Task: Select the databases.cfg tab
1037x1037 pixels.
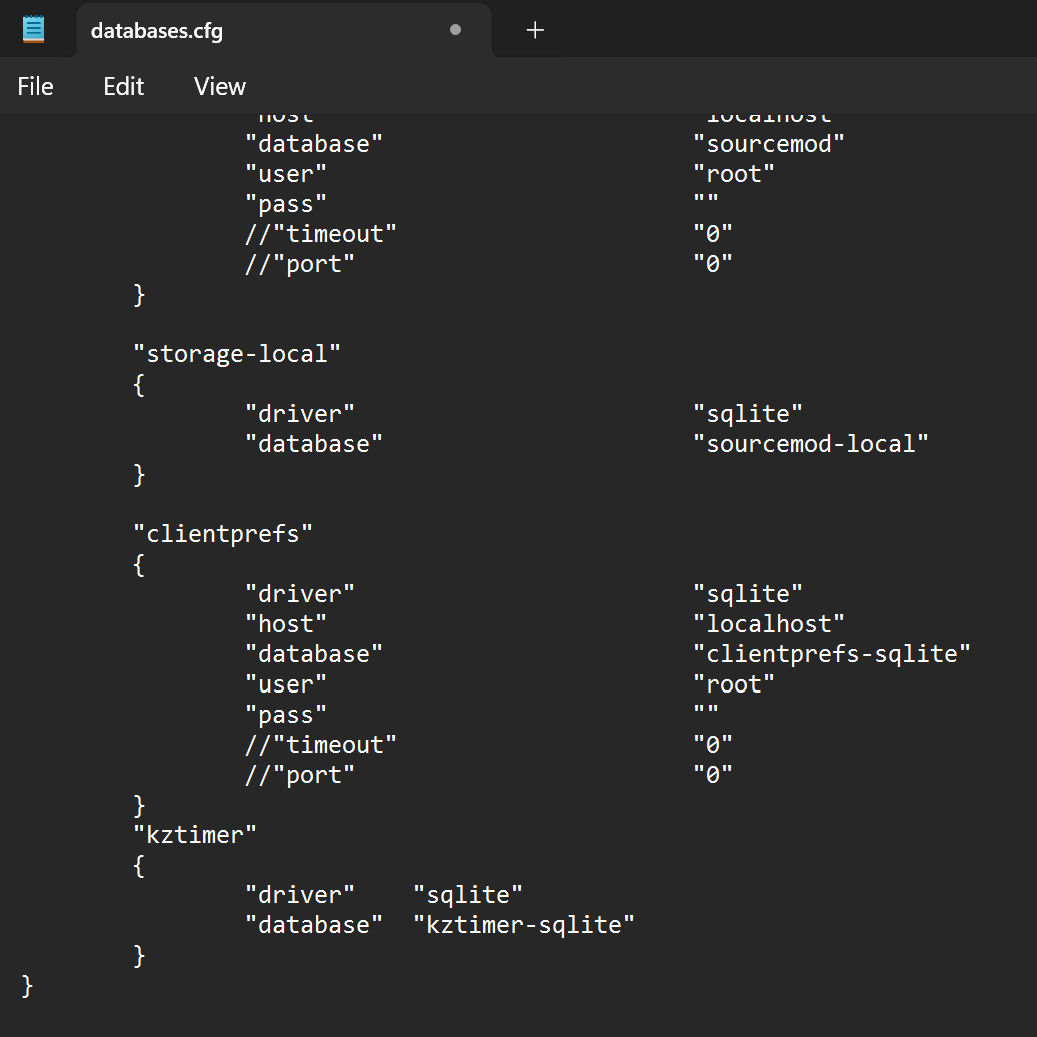Action: click(155, 31)
